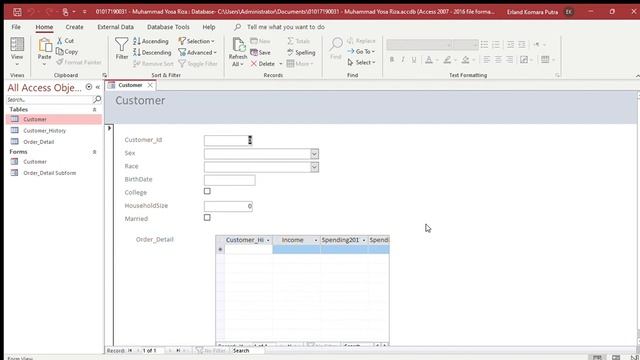
Task: Click Totals in Records group
Action: [x=298, y=41]
